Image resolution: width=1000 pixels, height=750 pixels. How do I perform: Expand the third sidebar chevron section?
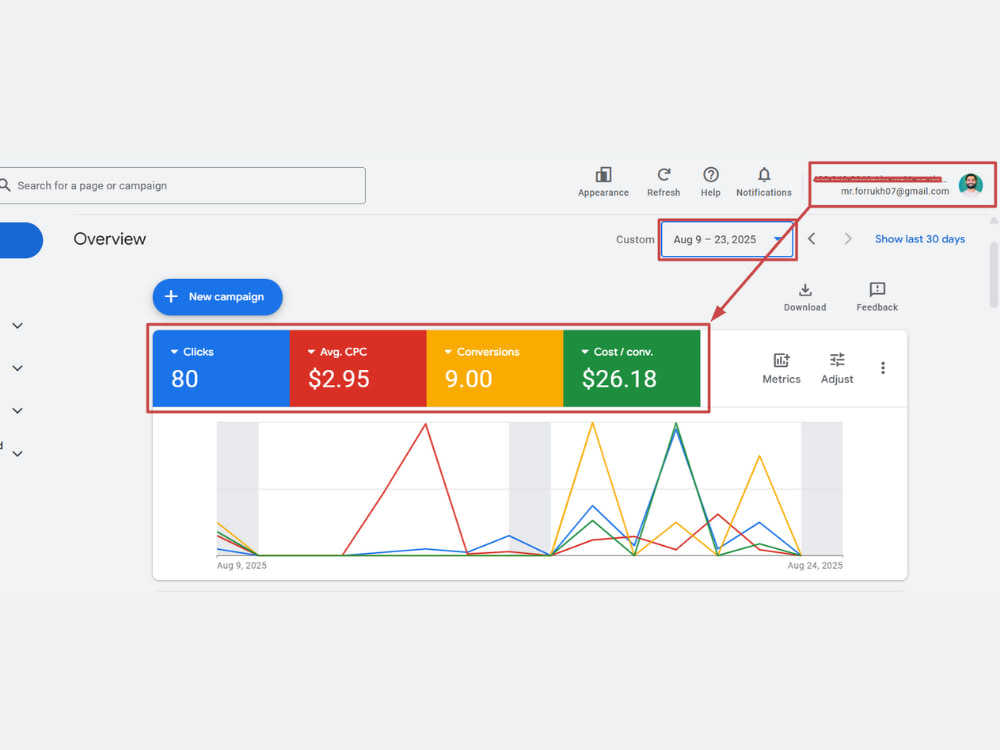[18, 411]
